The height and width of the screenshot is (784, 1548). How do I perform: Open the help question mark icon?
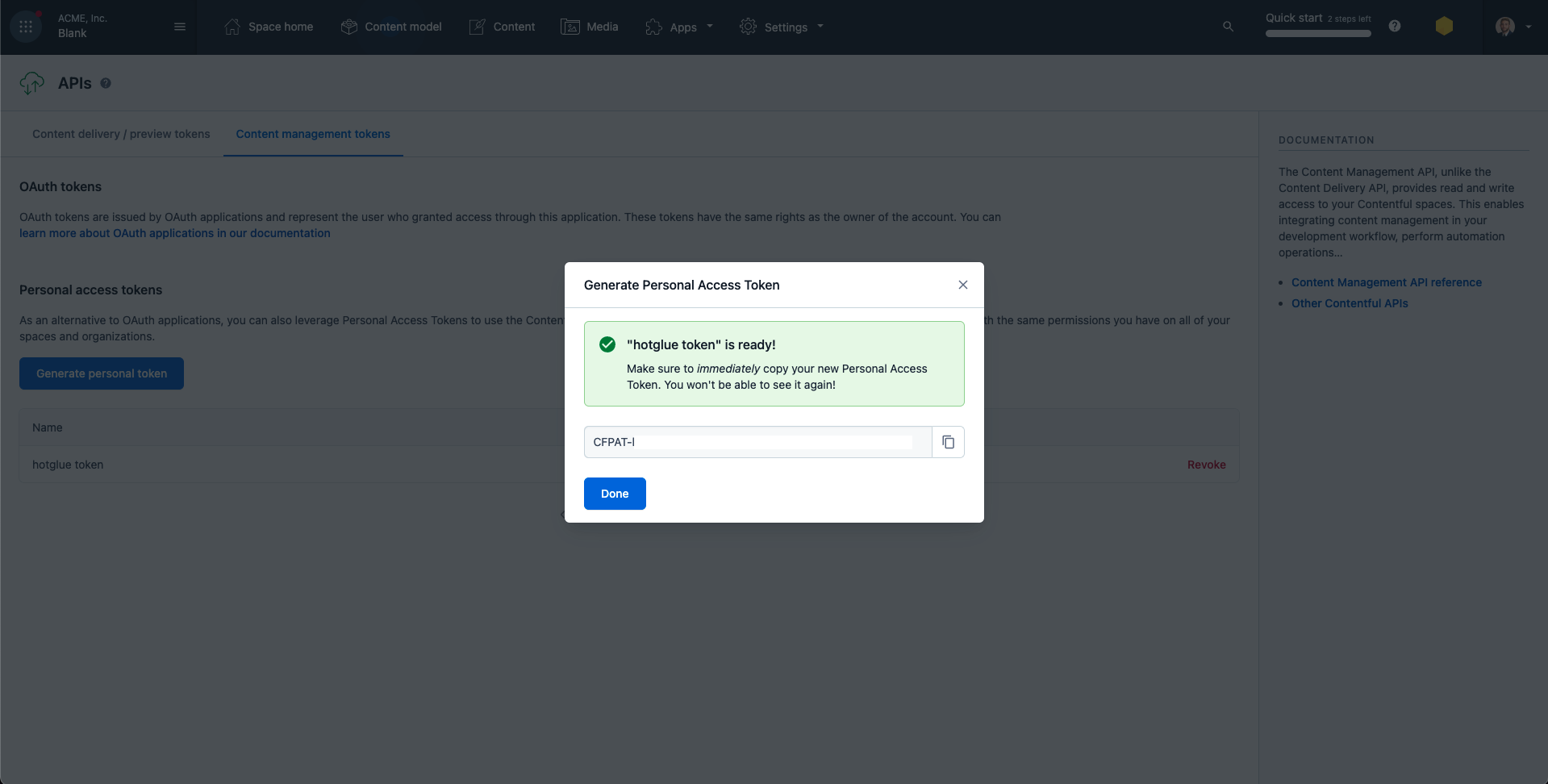[1395, 26]
